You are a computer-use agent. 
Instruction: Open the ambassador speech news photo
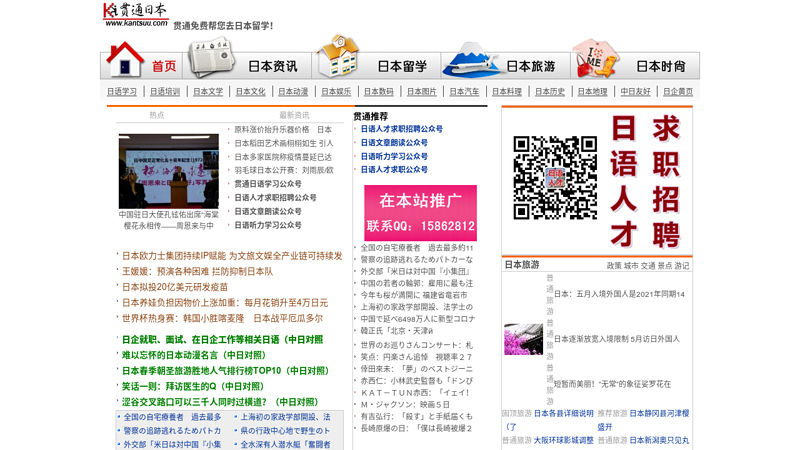pos(169,171)
